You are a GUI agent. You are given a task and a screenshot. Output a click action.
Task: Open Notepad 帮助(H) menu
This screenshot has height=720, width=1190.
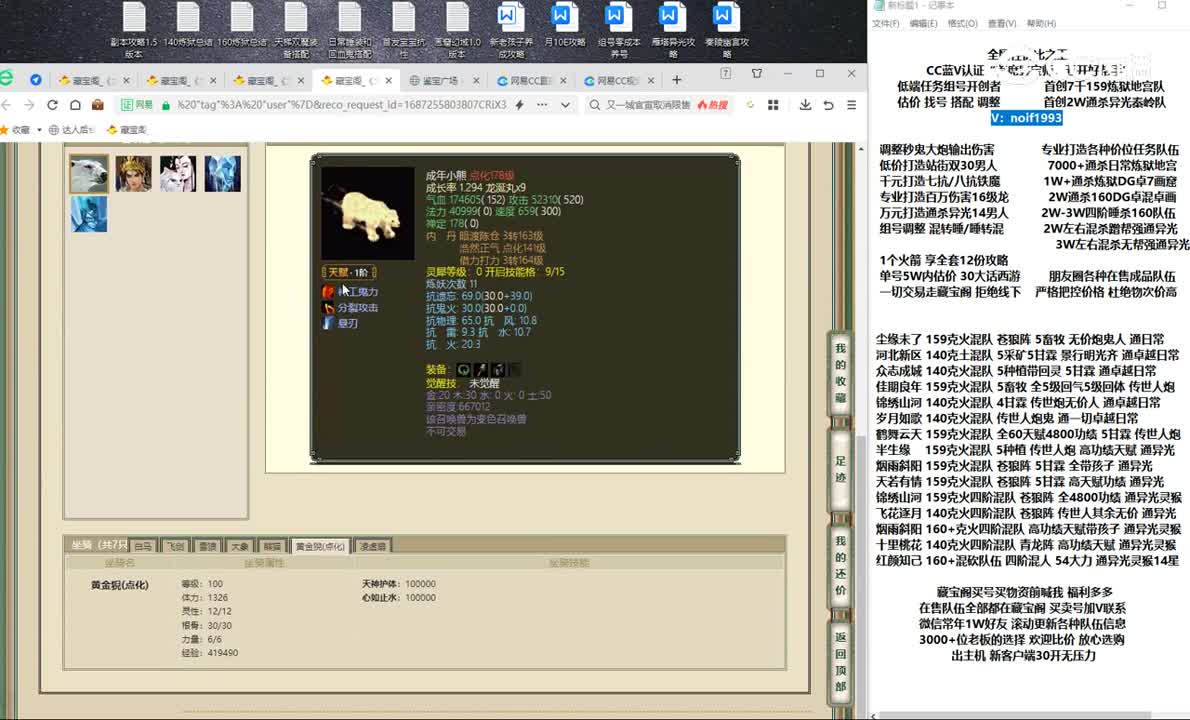click(1041, 24)
